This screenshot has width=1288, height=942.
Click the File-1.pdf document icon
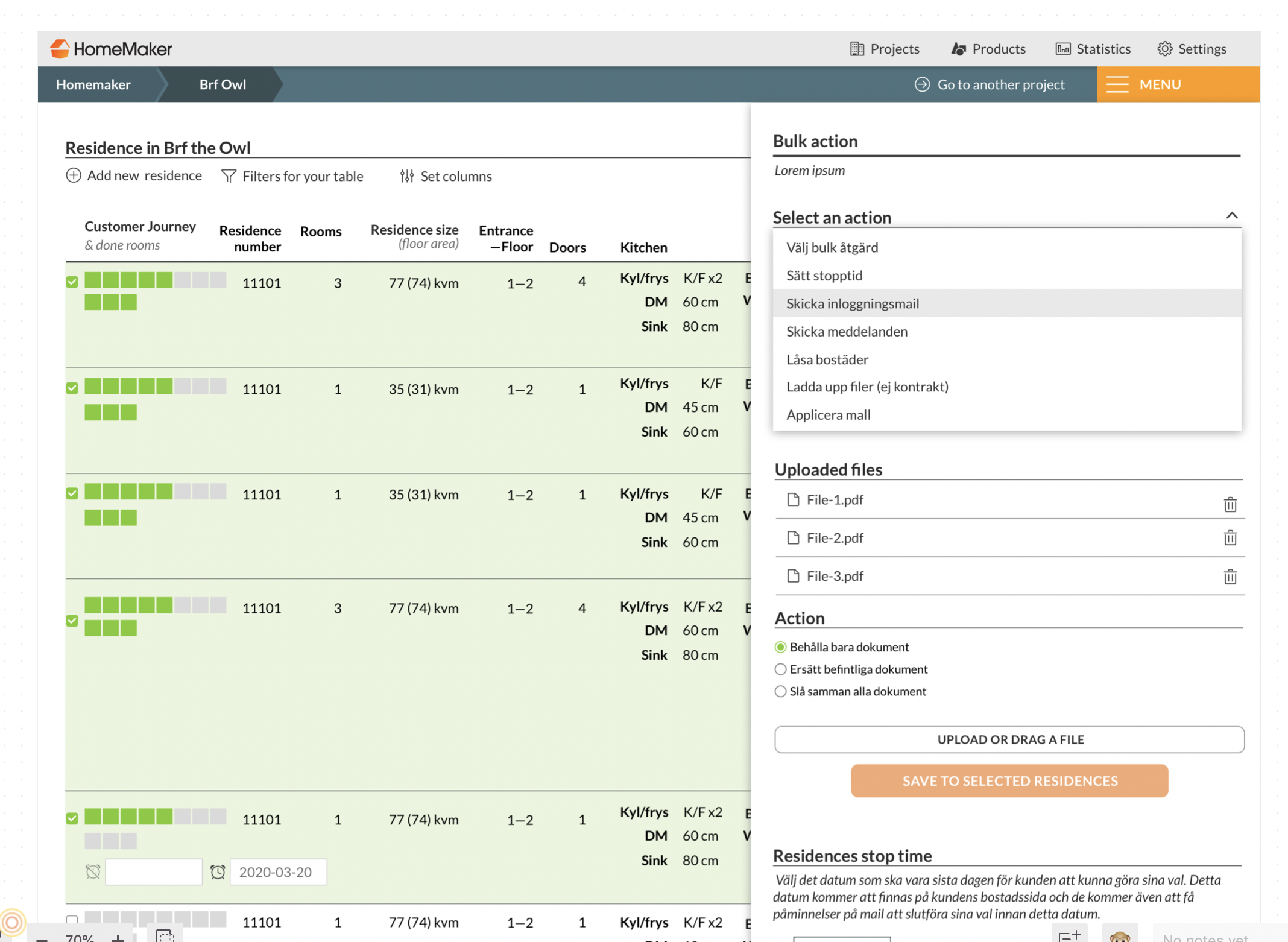coord(794,499)
